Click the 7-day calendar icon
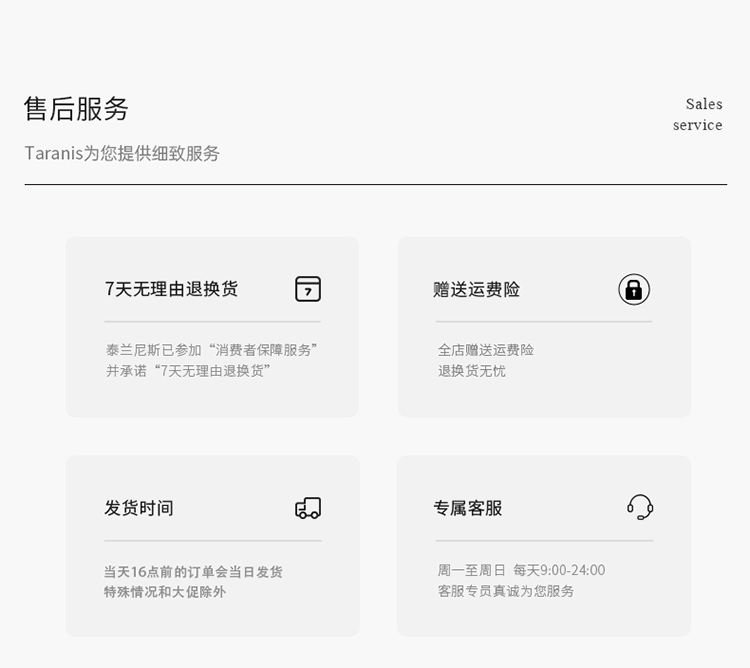This screenshot has height=668, width=750. point(308,289)
